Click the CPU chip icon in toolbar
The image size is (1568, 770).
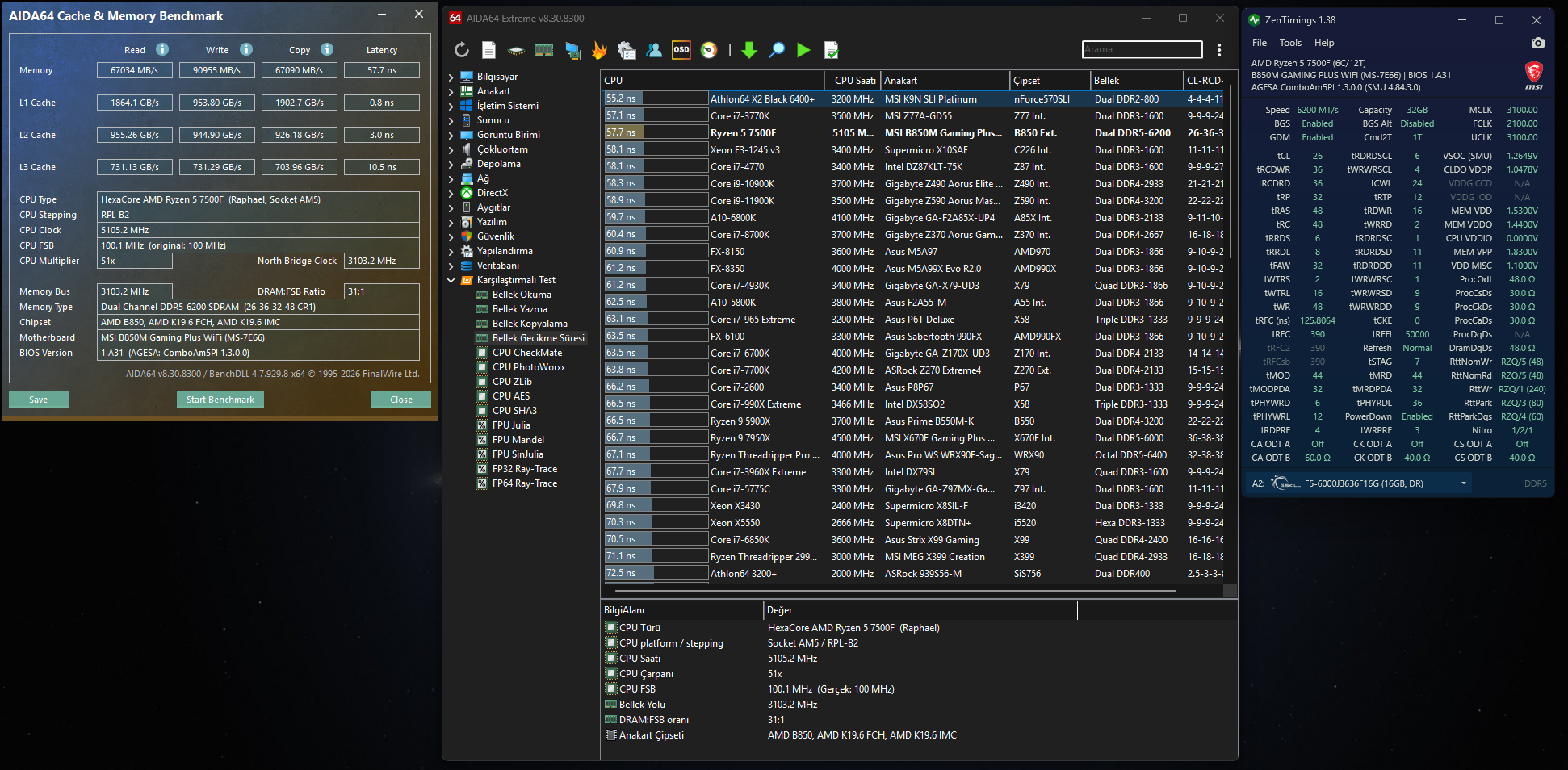click(516, 50)
